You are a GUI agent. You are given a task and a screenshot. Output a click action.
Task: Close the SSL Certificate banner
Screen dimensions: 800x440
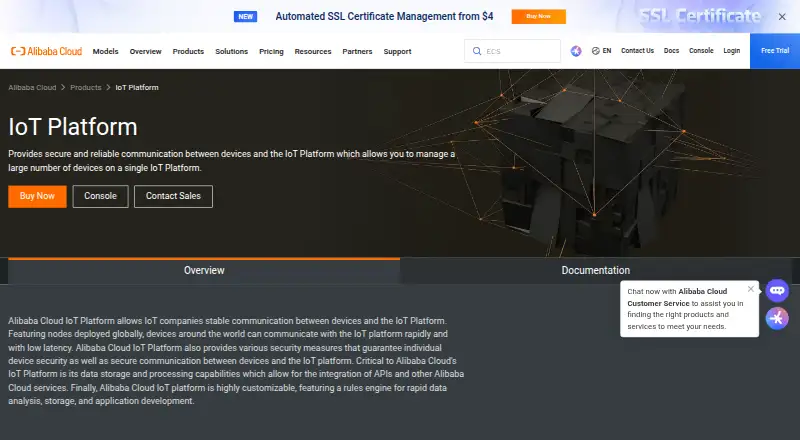click(x=782, y=17)
